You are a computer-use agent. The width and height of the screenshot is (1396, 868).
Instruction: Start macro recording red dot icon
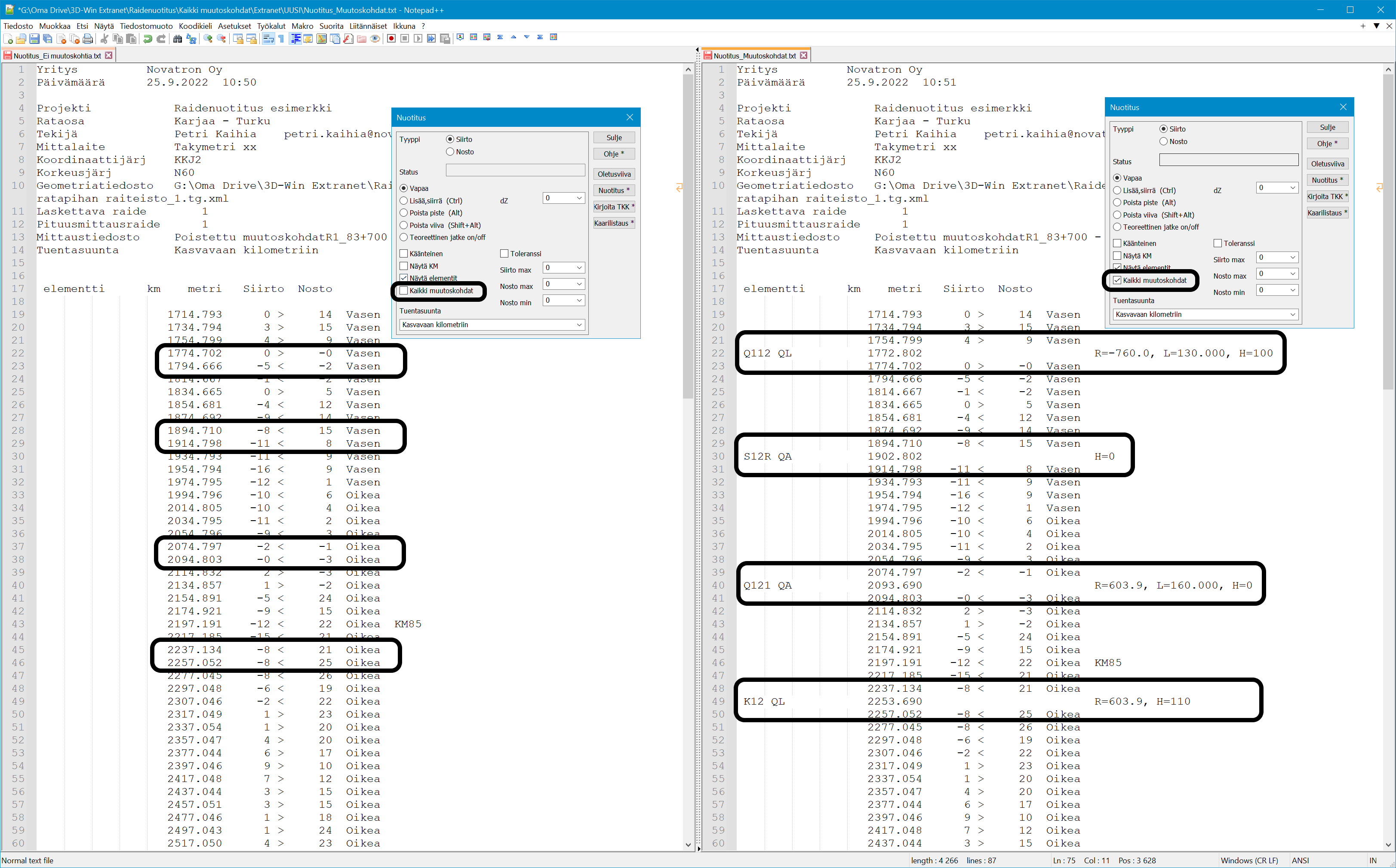click(391, 38)
